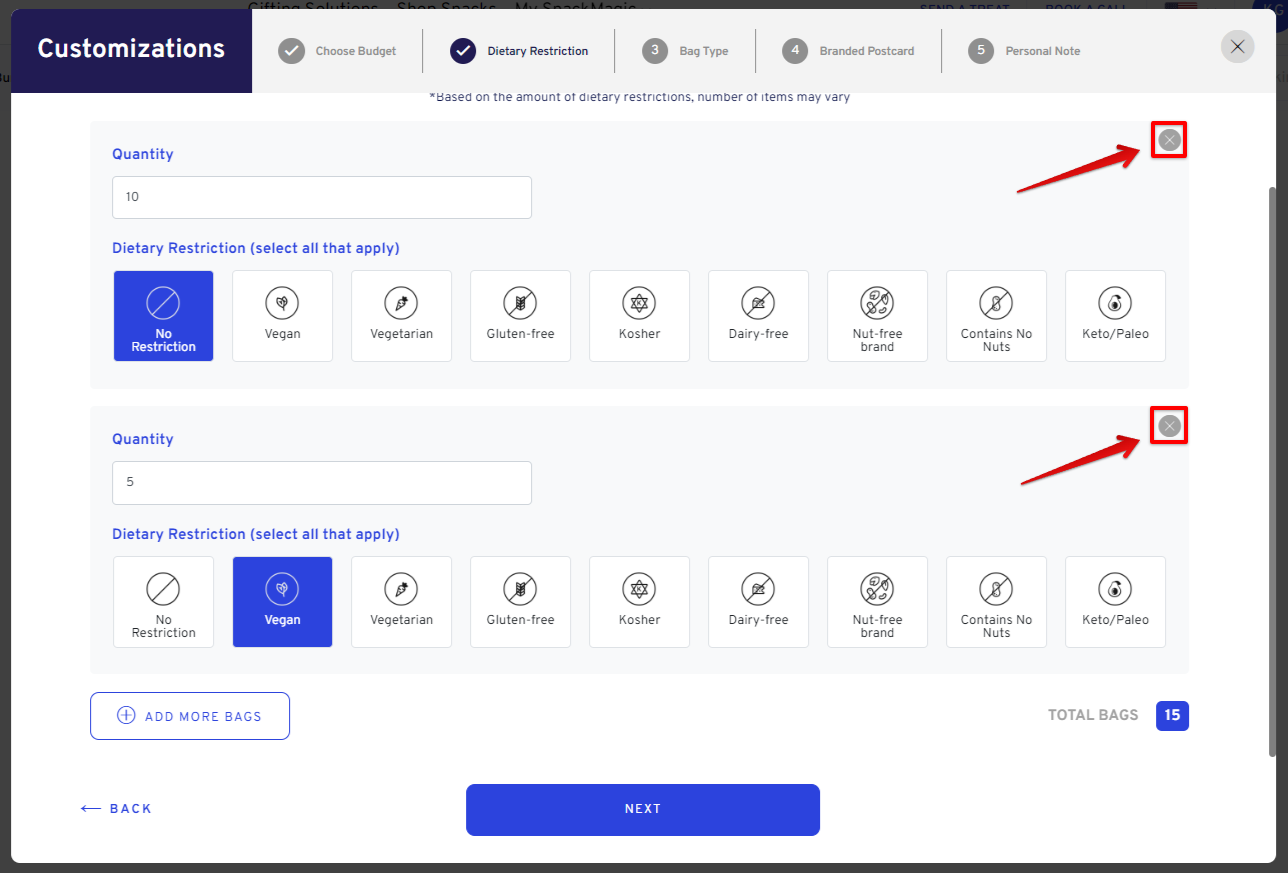
Task: Select Vegan in the first bag group
Action: 282,316
